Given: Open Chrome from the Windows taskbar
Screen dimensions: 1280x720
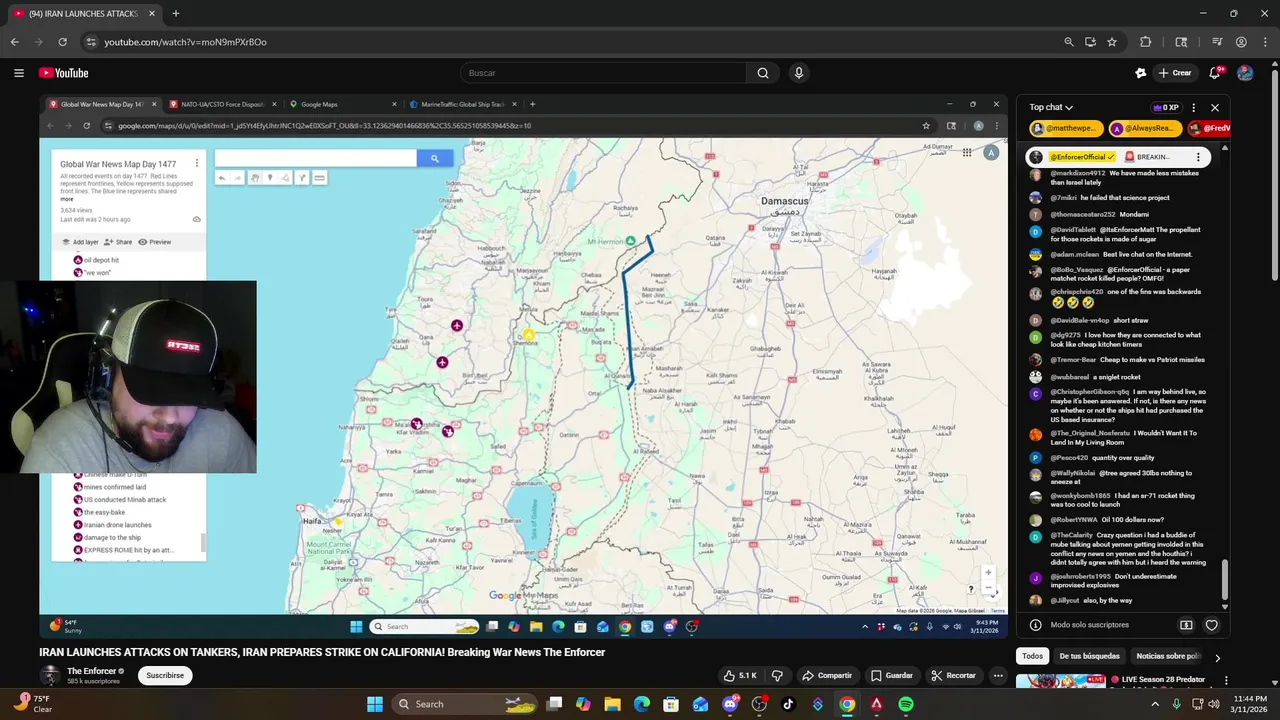Looking at the screenshot, I should [847, 704].
